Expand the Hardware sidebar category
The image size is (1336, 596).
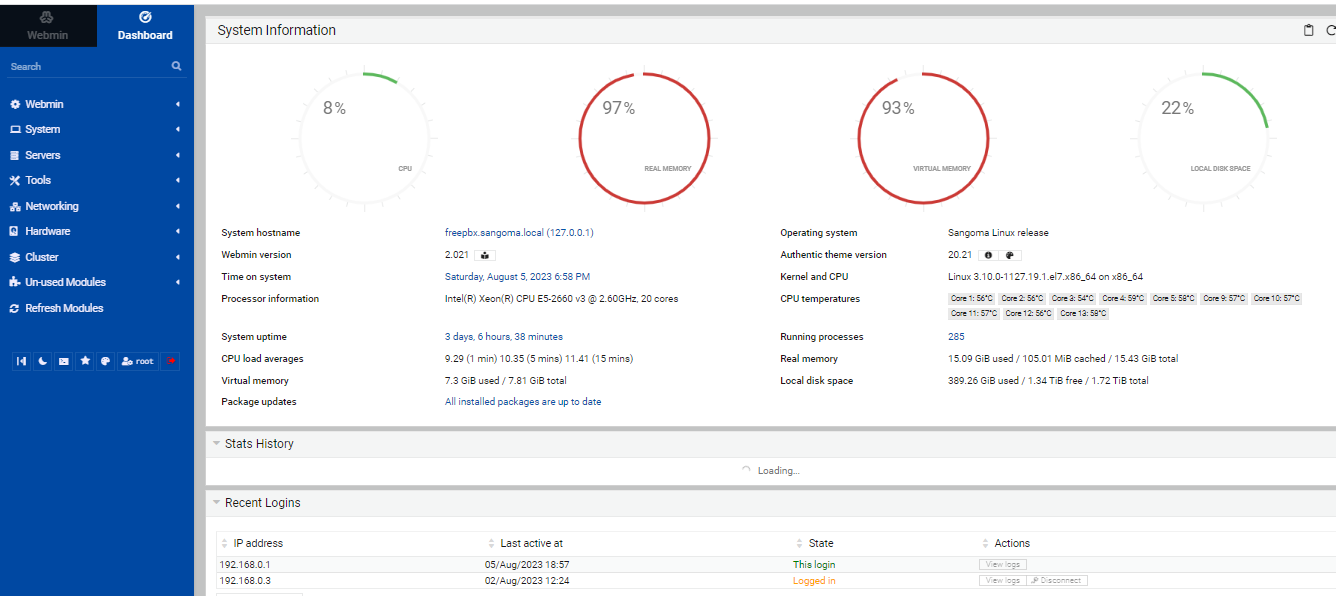[48, 231]
